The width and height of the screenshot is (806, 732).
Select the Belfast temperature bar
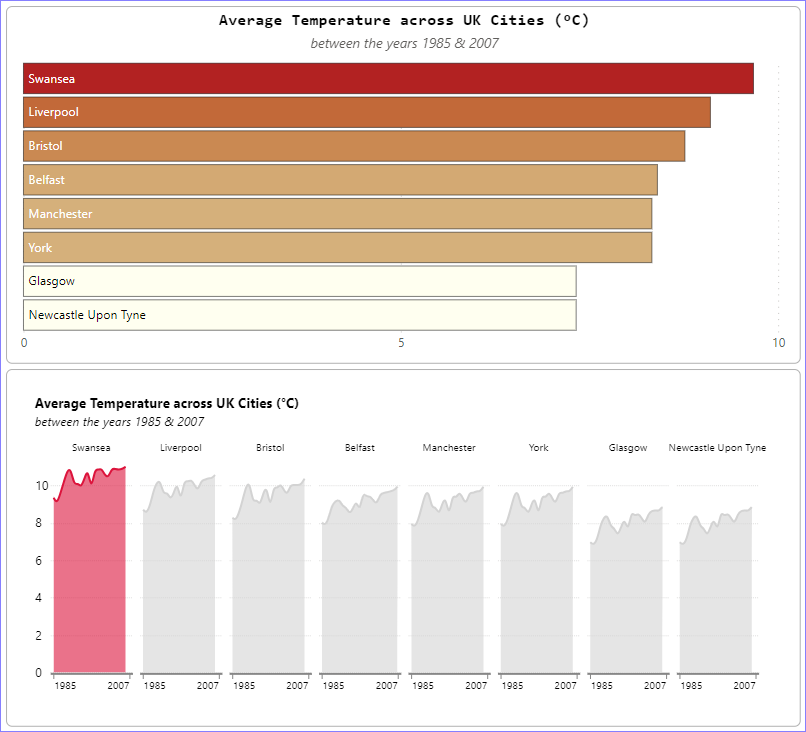point(340,180)
